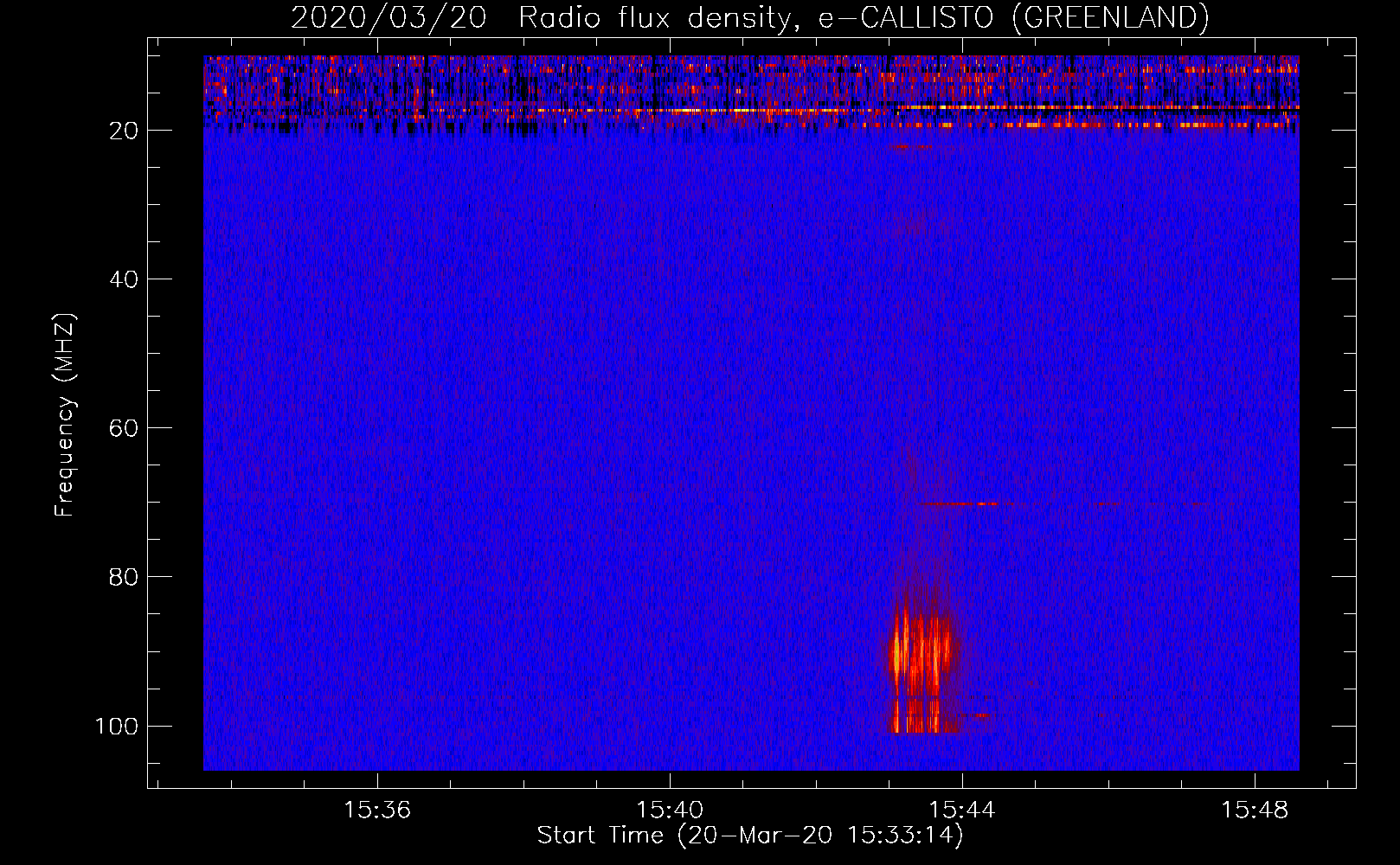Click the 15:48 time axis label
The width and height of the screenshot is (1400, 865).
[1255, 811]
